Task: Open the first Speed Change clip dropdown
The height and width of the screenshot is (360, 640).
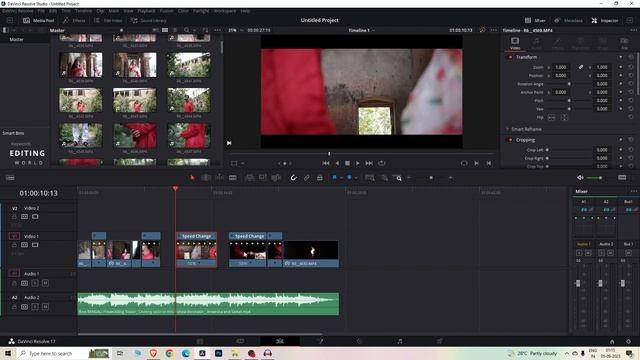Action: point(199,263)
